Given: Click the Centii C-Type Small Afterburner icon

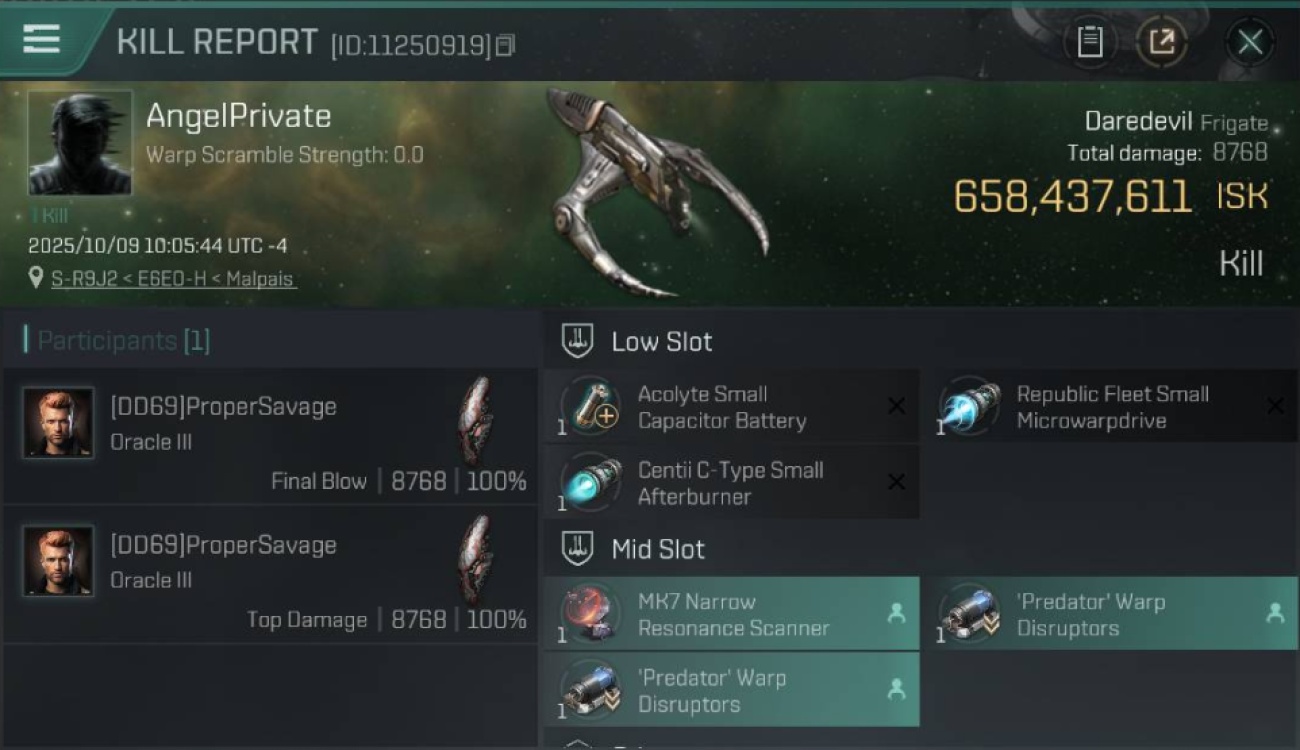Looking at the screenshot, I should pyautogui.click(x=590, y=482).
